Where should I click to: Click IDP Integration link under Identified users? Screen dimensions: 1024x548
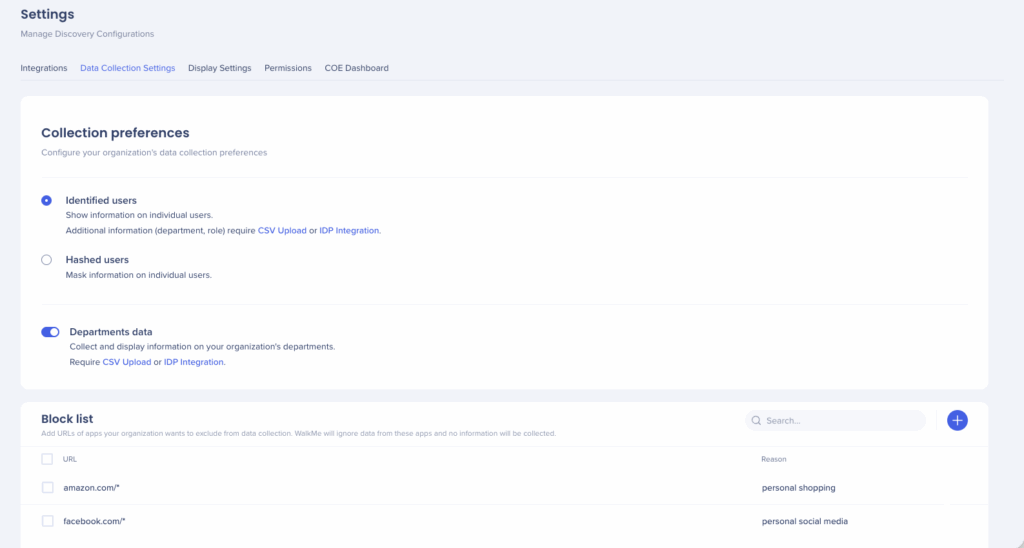click(349, 230)
